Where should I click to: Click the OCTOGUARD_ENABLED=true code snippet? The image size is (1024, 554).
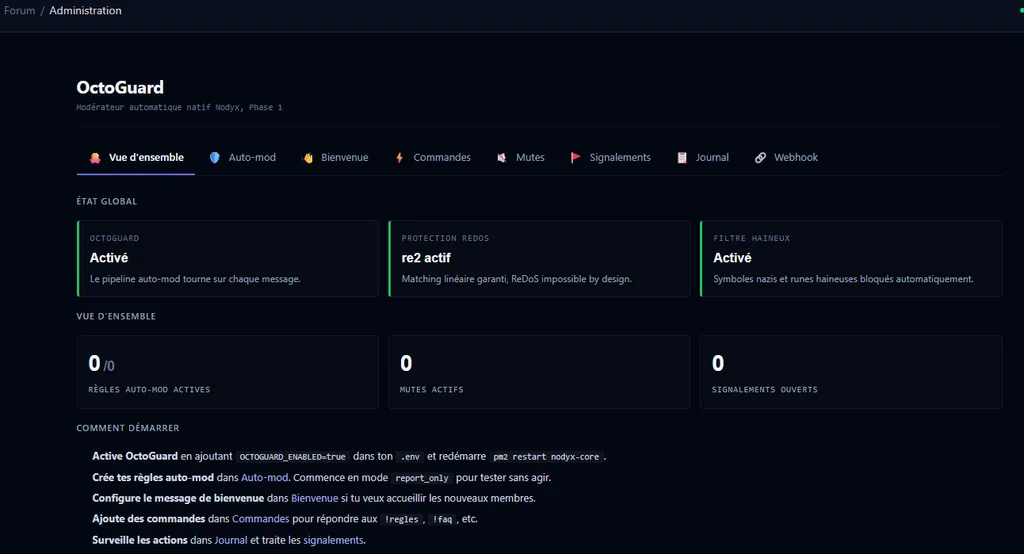(293, 457)
